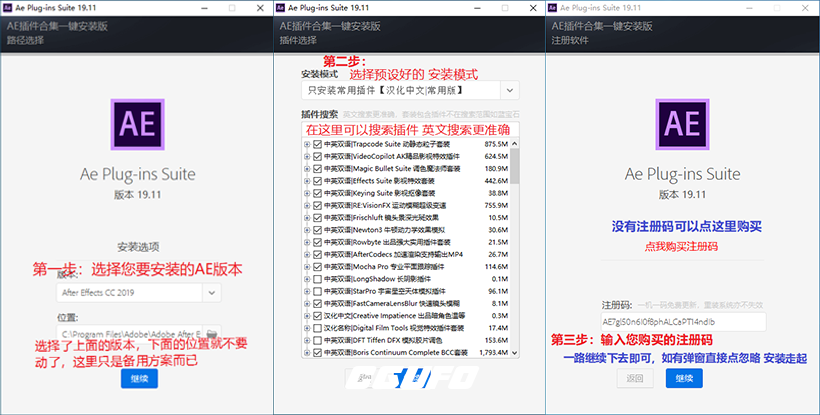Click the Ae title icon in the 插件选择 window
This screenshot has height=415, width=820.
tap(280, 8)
